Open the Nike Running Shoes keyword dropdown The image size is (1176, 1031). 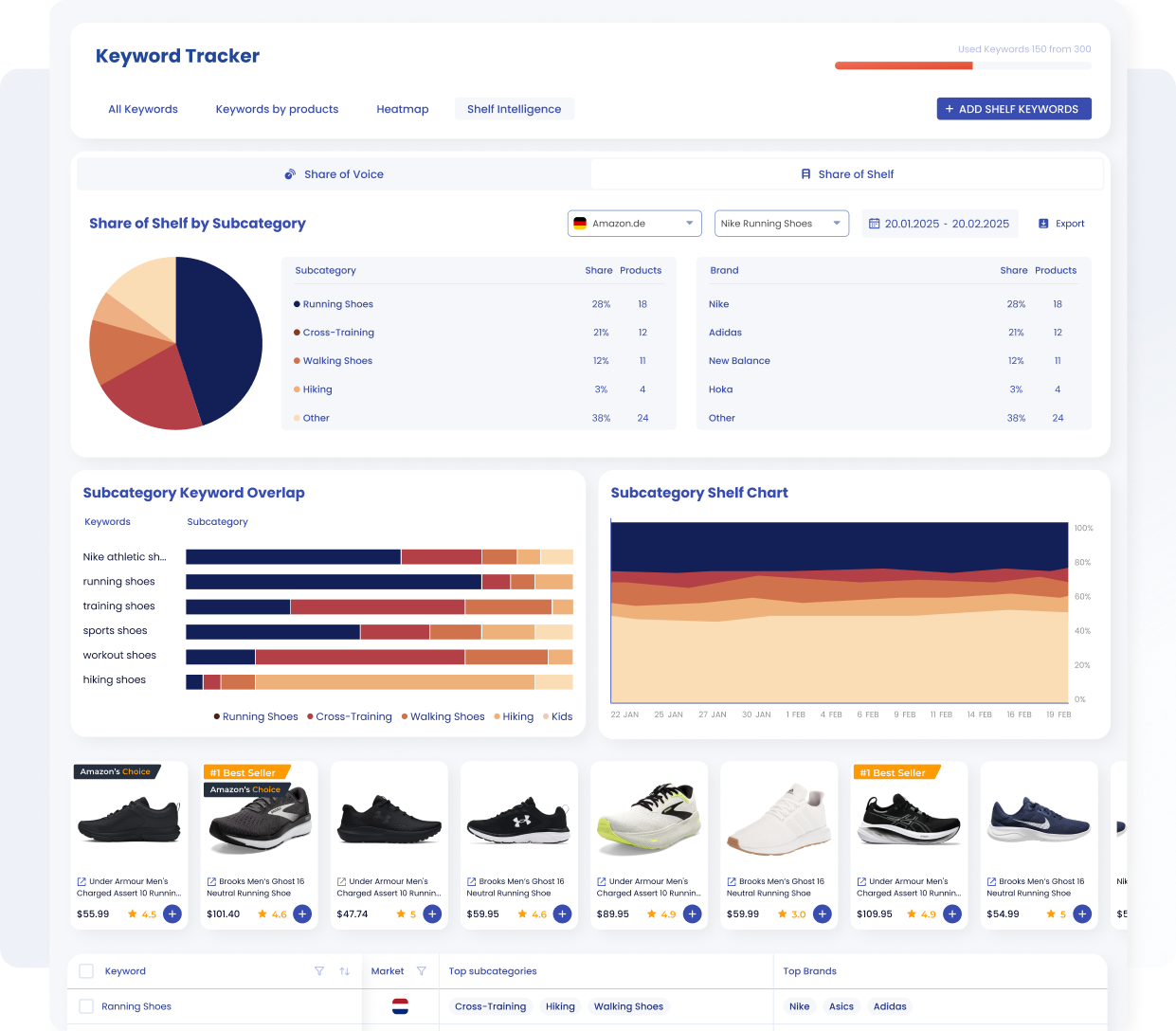pyautogui.click(x=781, y=223)
